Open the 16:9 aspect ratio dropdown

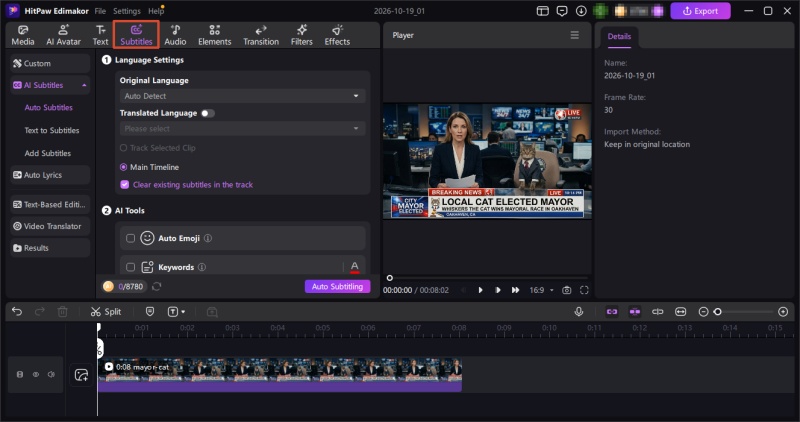point(541,290)
